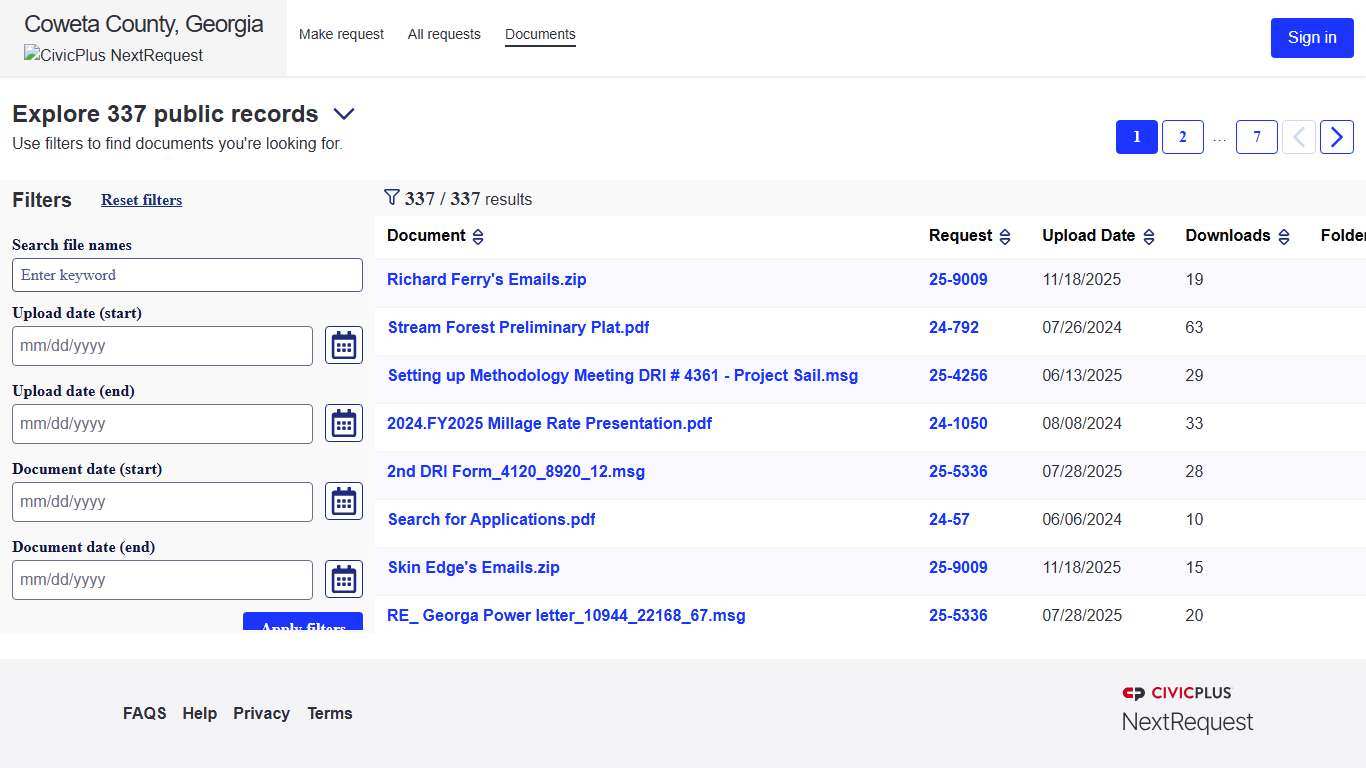Jump to page 7 of results
The width and height of the screenshot is (1366, 768).
[1256, 137]
